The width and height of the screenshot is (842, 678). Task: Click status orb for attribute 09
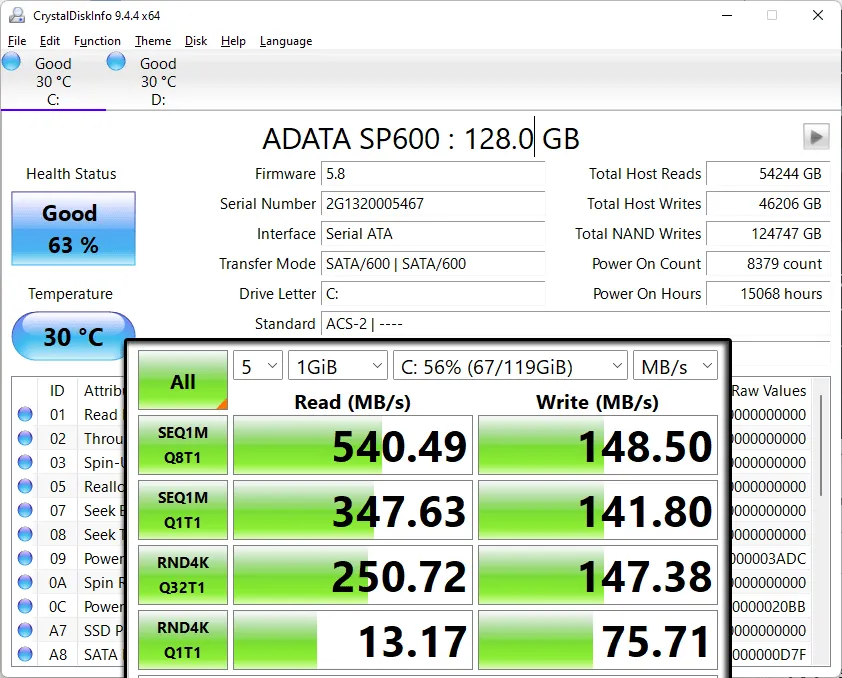(x=25, y=558)
